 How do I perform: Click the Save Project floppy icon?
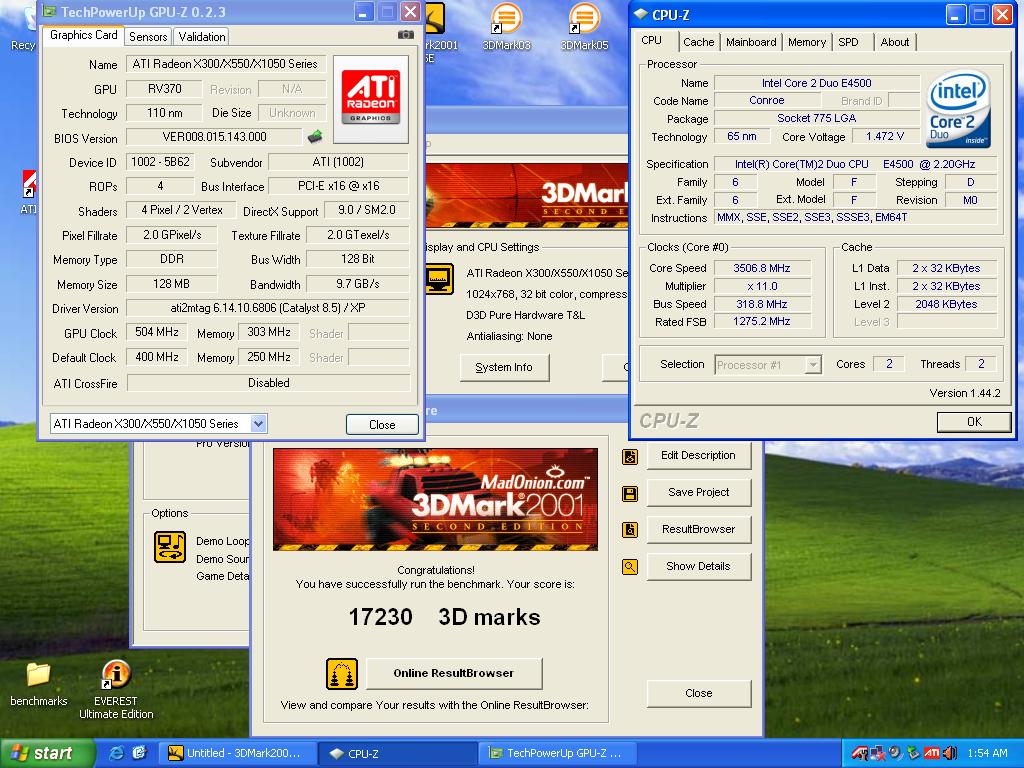[x=630, y=494]
